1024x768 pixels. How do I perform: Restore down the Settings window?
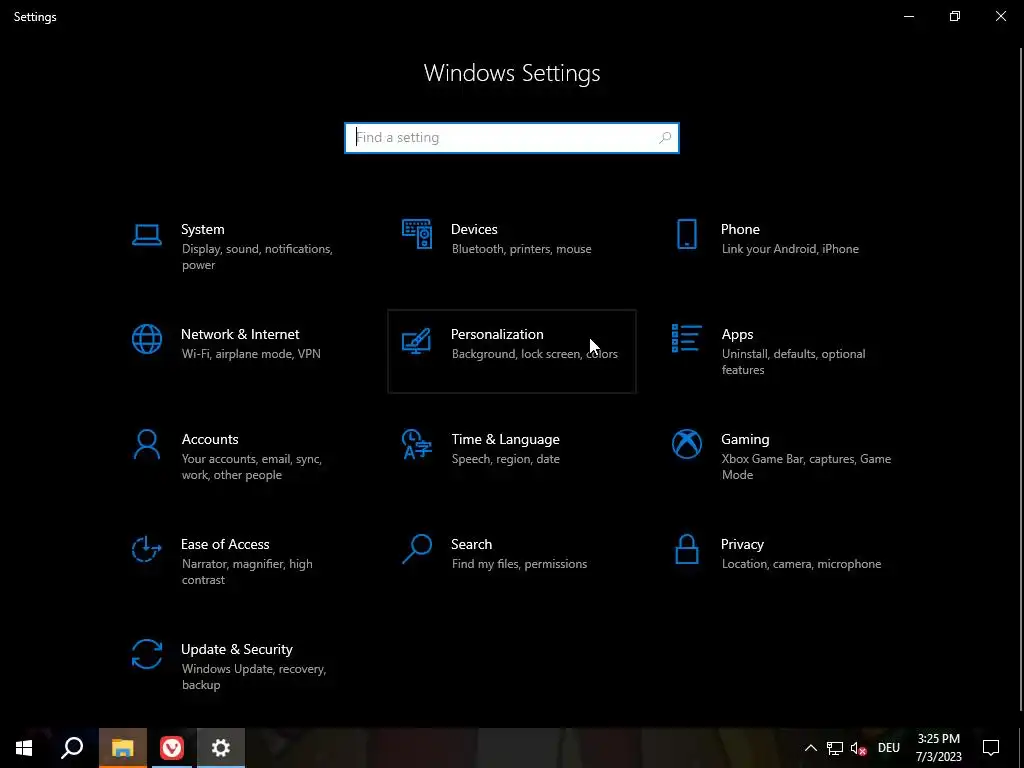(955, 16)
